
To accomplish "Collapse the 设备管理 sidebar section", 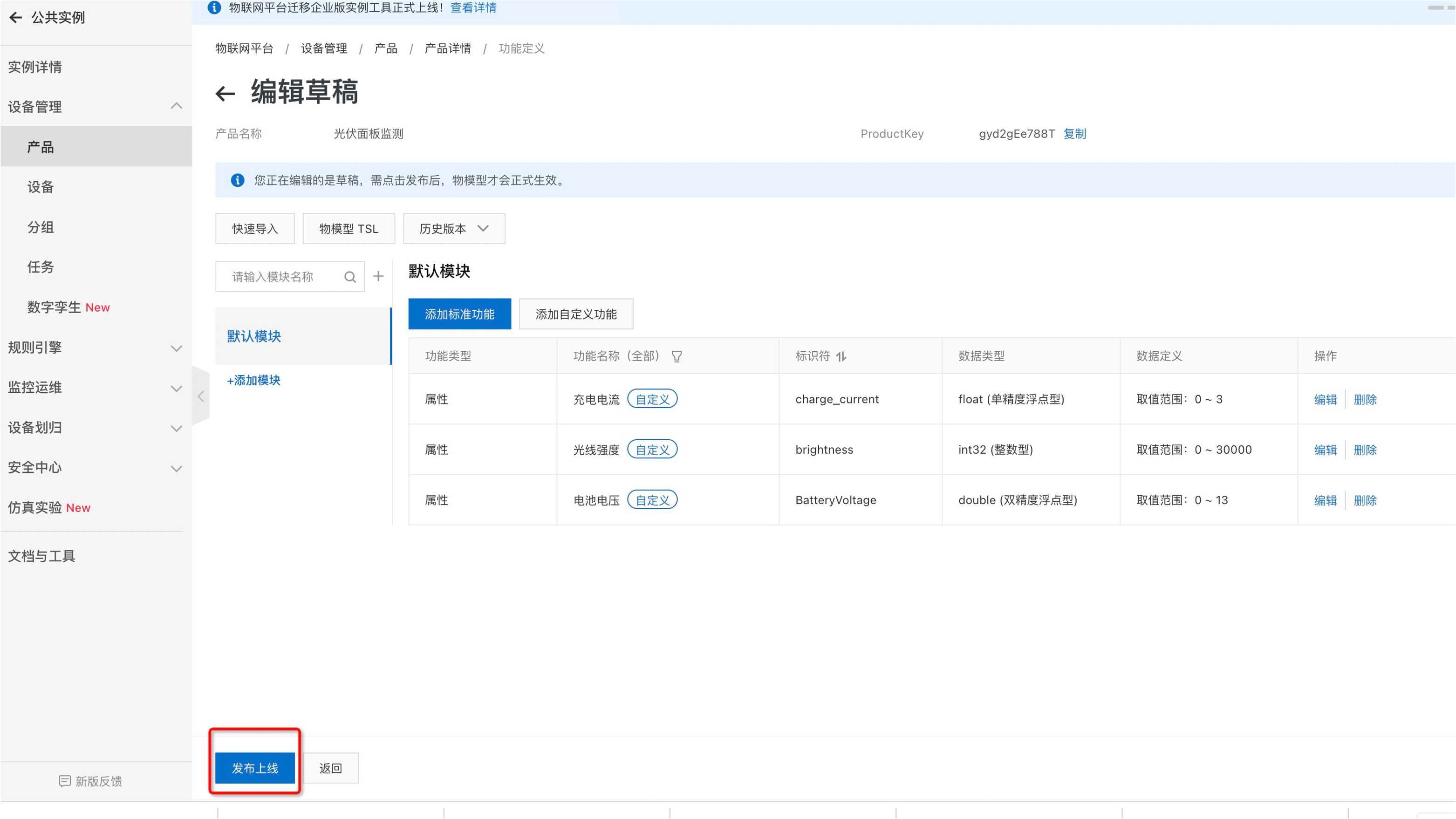I will click(176, 106).
